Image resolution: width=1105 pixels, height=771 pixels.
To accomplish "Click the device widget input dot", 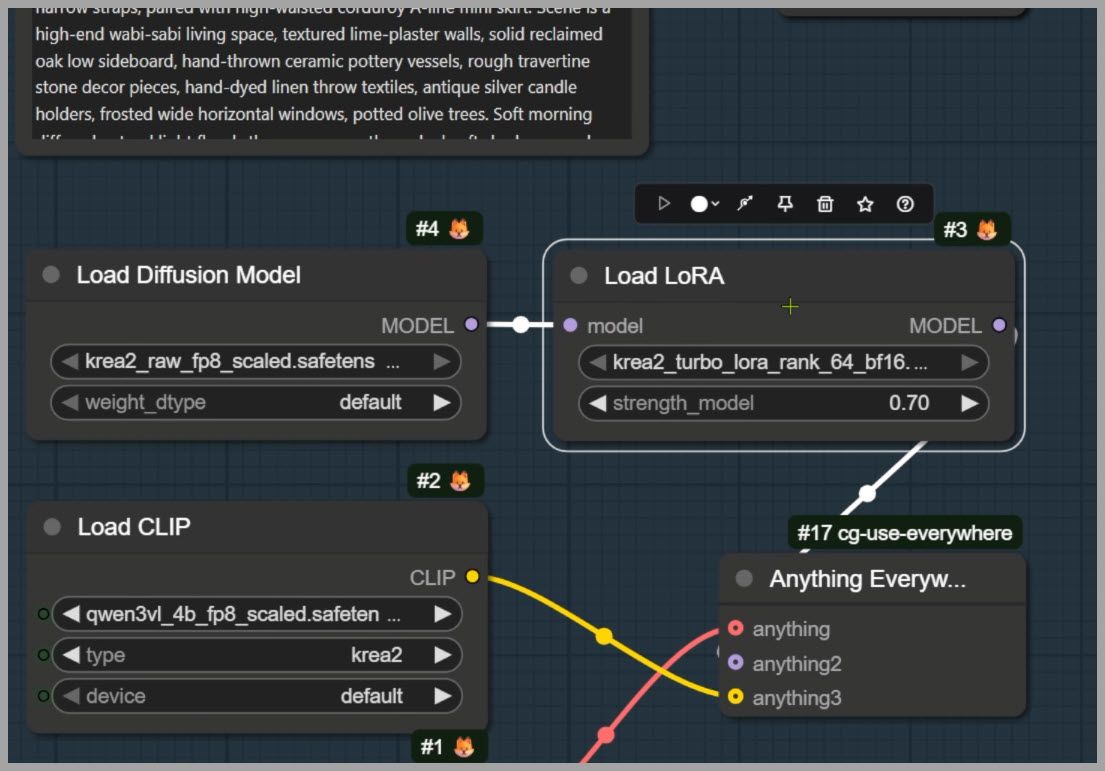I will pyautogui.click(x=43, y=696).
